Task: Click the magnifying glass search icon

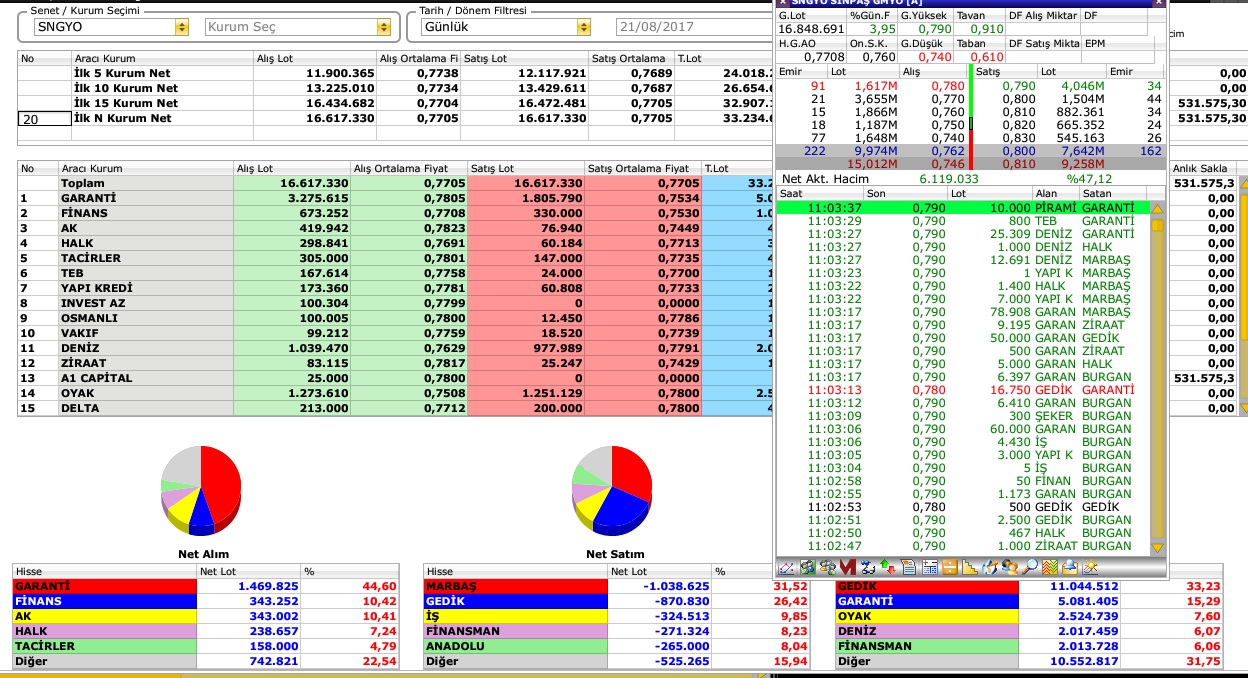Action: pos(1030,568)
